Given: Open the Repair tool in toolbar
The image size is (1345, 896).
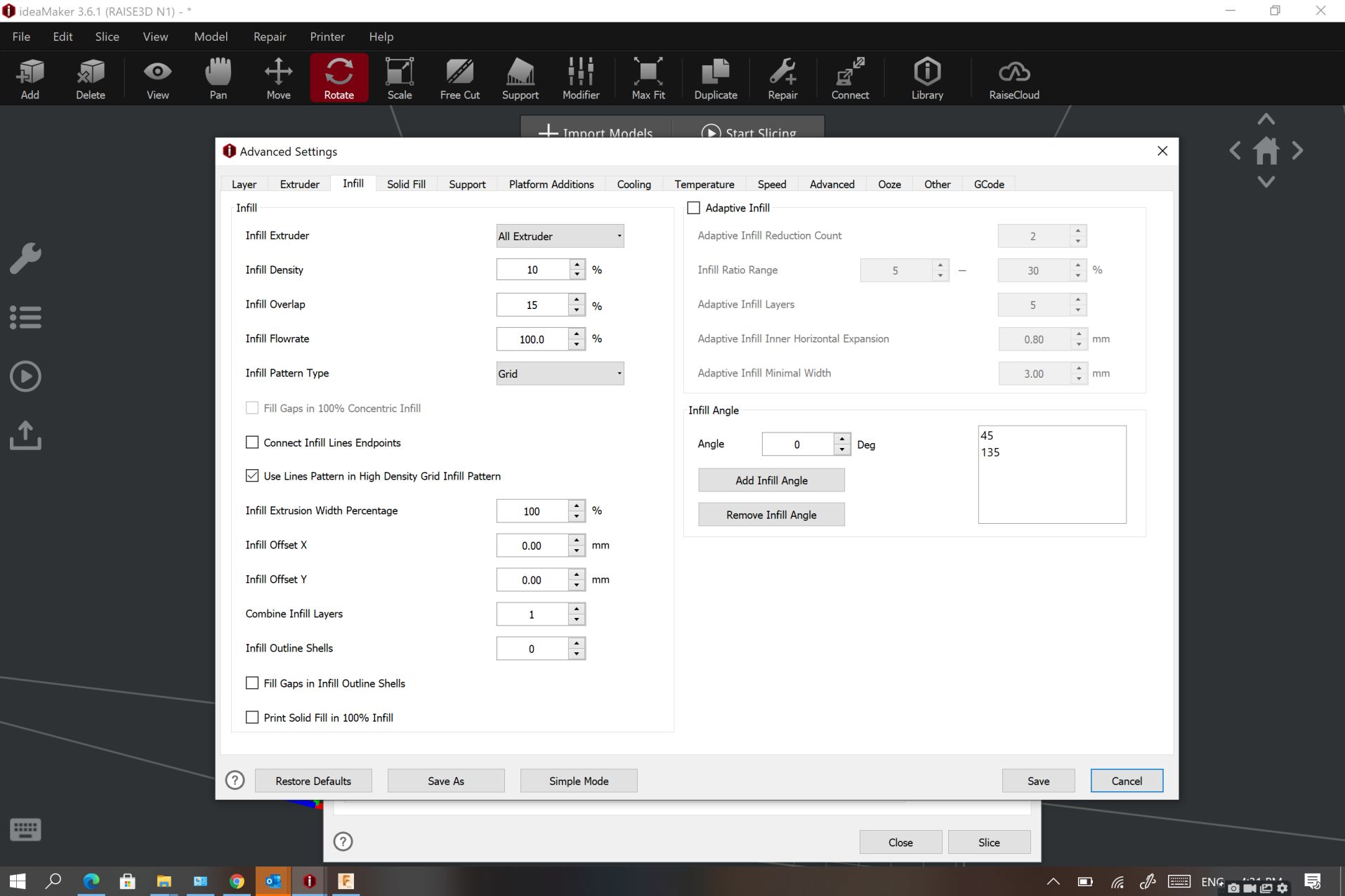Looking at the screenshot, I should 782,78.
